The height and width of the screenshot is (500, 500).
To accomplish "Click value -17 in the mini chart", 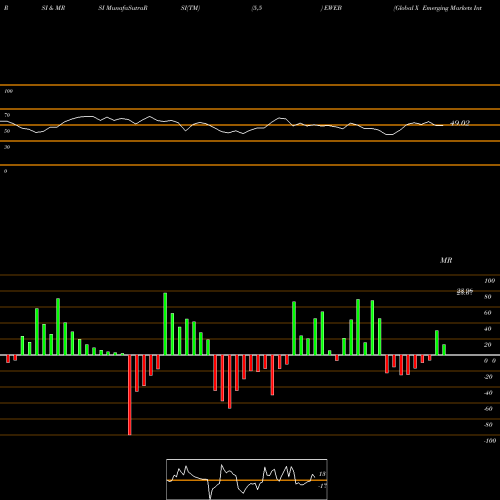I will pos(322,486).
